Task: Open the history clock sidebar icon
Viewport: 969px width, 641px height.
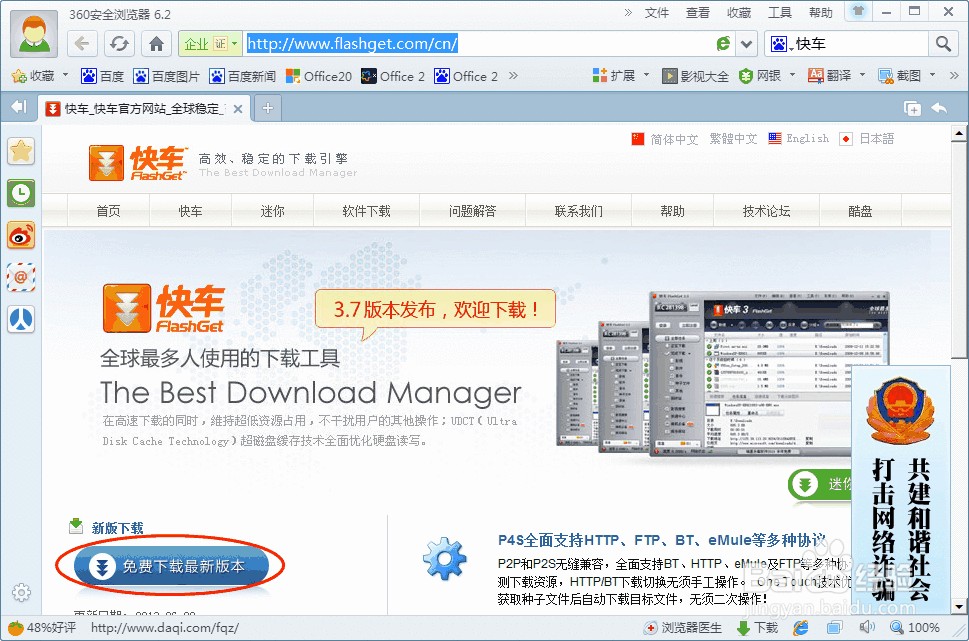Action: 21,193
